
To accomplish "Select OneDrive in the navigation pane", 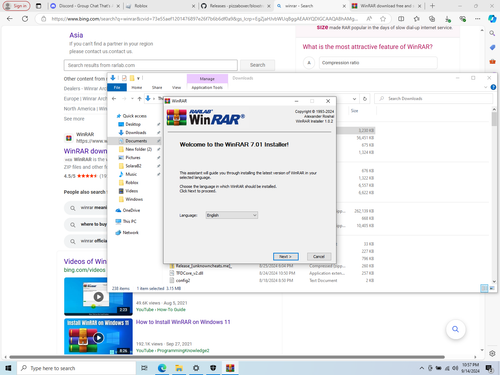I will click(131, 210).
